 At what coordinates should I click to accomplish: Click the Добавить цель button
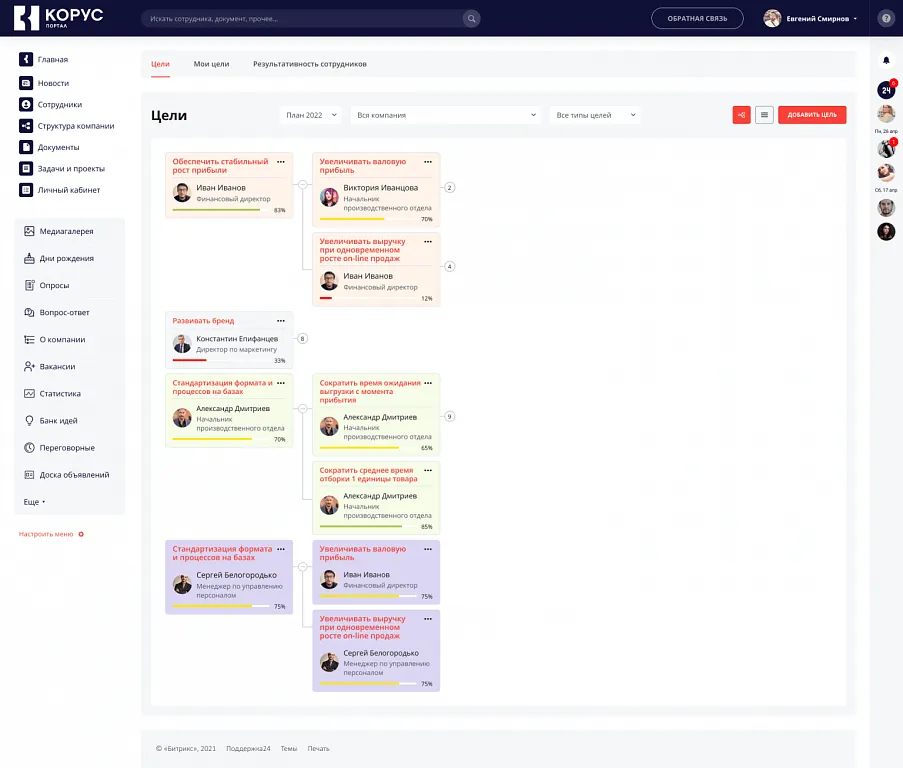(x=812, y=115)
